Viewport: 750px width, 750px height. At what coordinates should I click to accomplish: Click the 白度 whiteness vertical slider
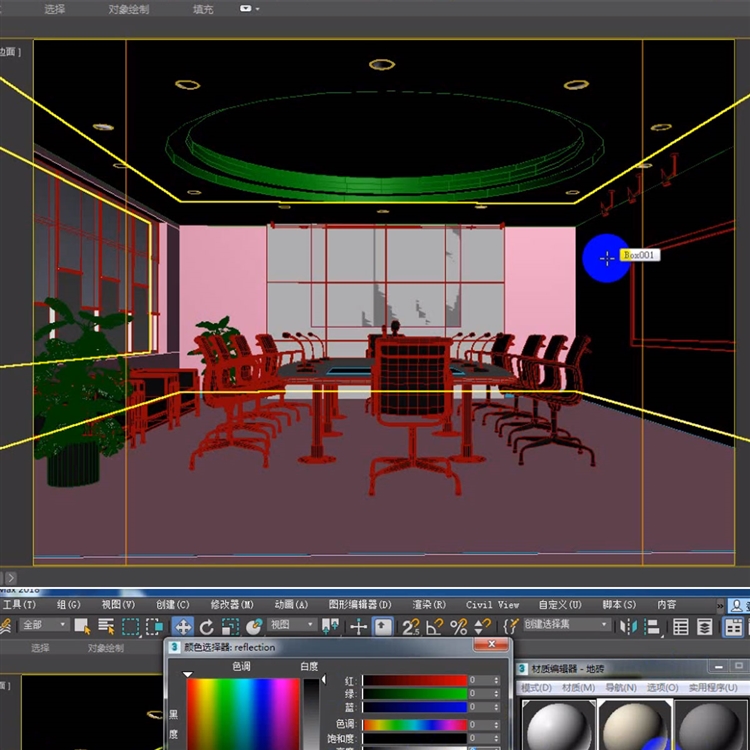click(x=312, y=714)
